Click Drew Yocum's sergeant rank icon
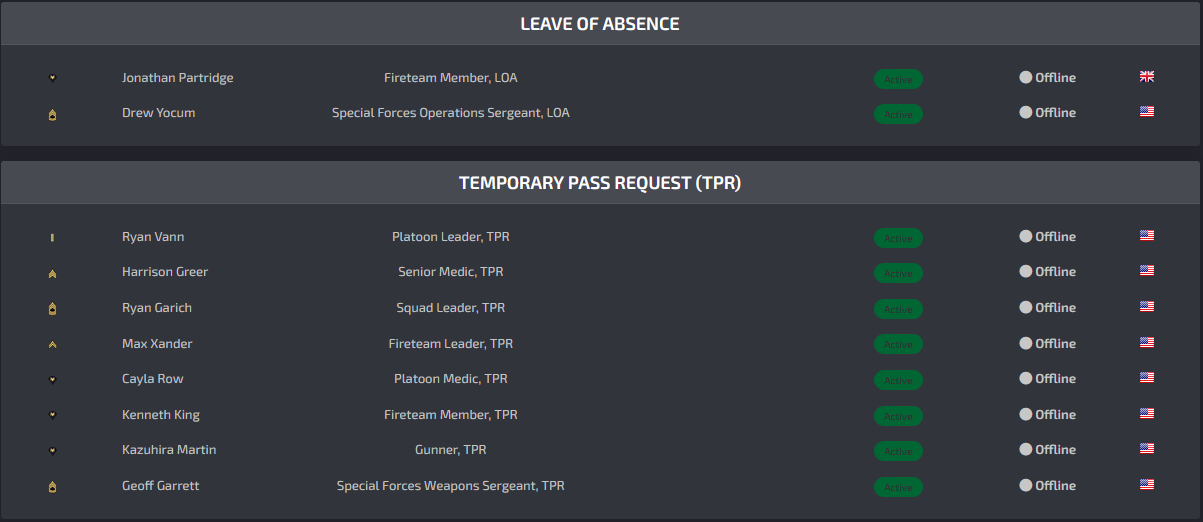This screenshot has width=1203, height=522. 52,114
